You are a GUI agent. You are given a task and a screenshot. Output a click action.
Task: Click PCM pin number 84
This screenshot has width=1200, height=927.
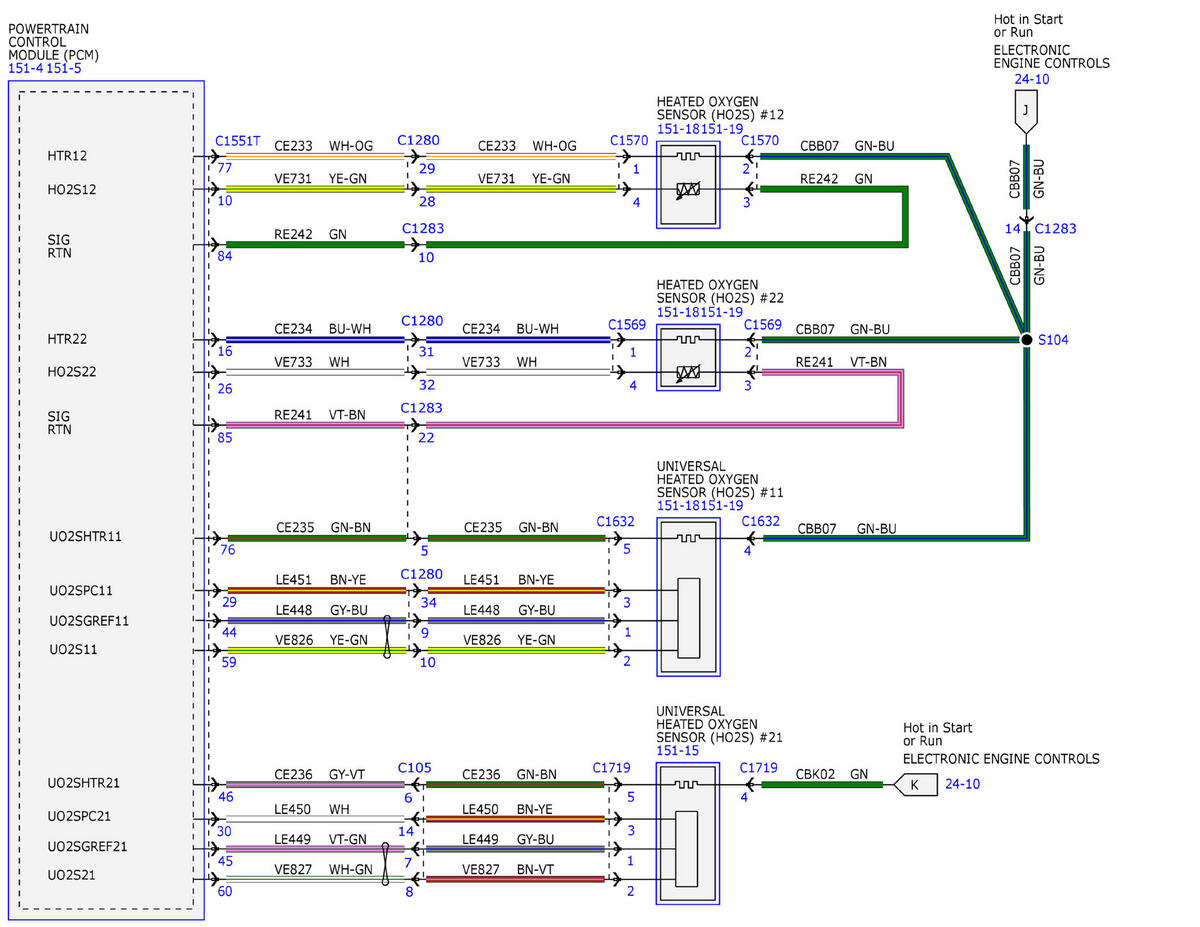point(224,257)
